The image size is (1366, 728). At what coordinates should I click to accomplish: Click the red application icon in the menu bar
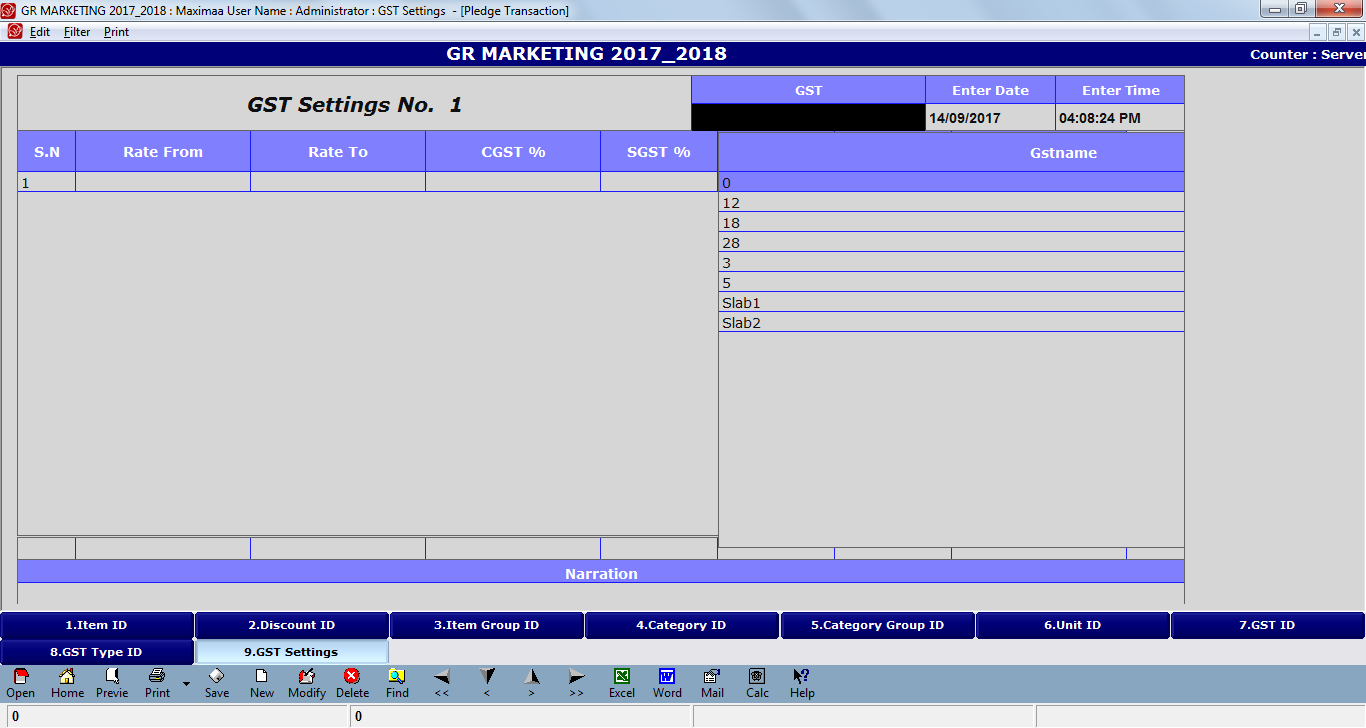point(14,31)
